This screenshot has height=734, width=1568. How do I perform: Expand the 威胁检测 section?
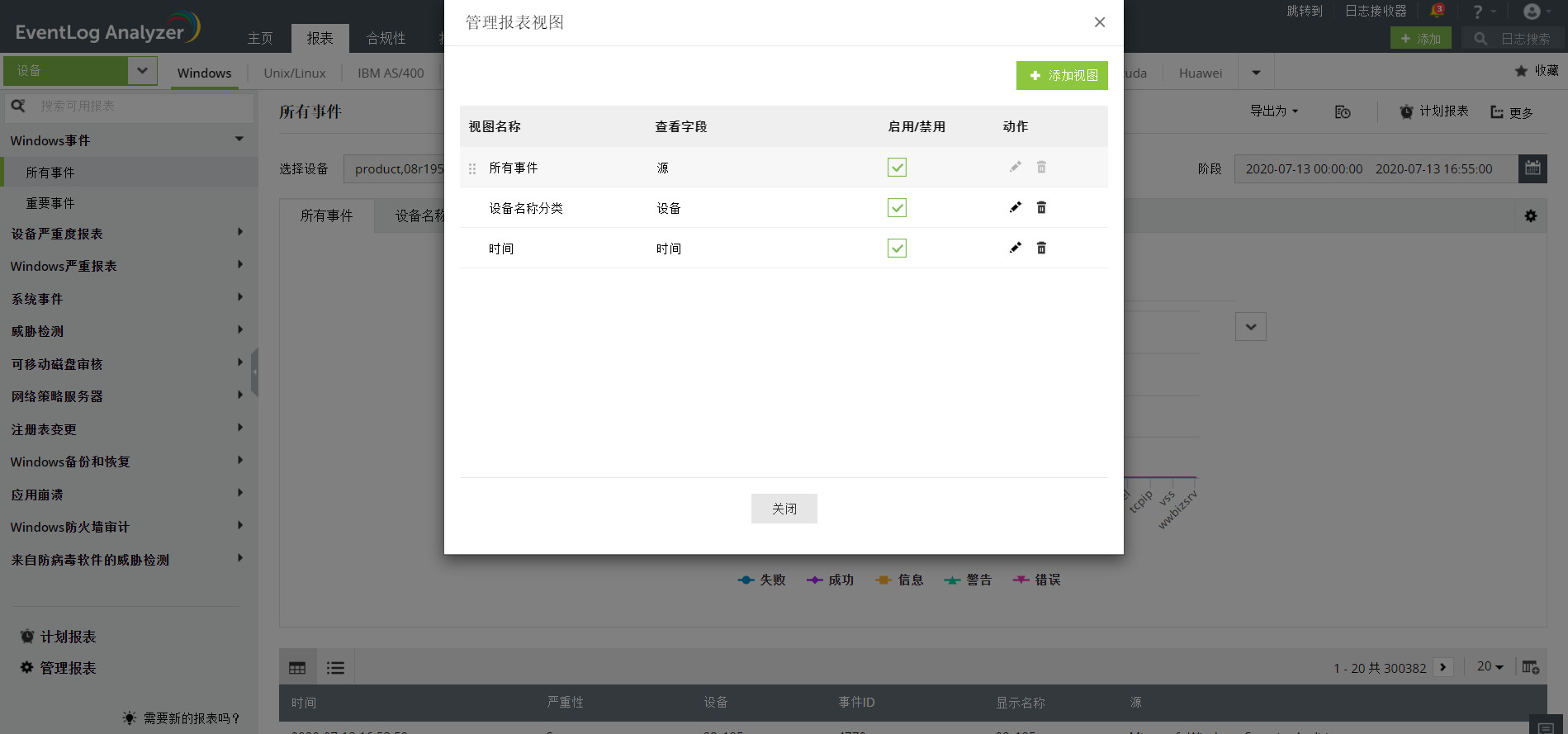coord(240,330)
